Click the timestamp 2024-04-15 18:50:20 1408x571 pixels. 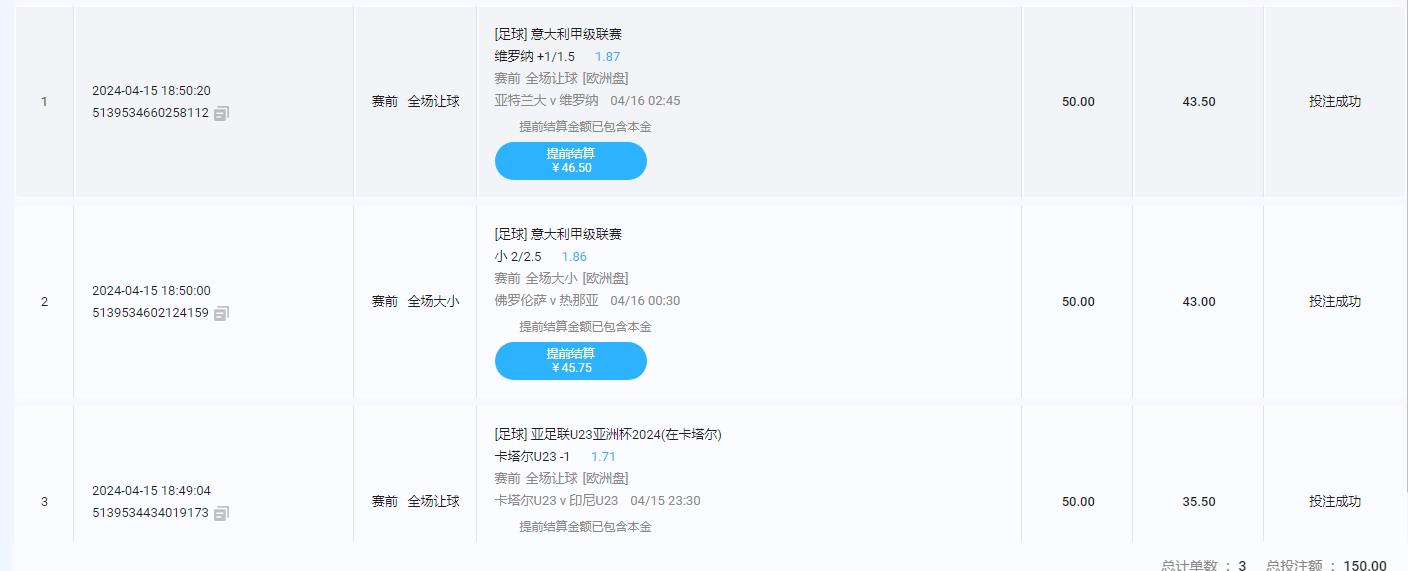click(151, 91)
